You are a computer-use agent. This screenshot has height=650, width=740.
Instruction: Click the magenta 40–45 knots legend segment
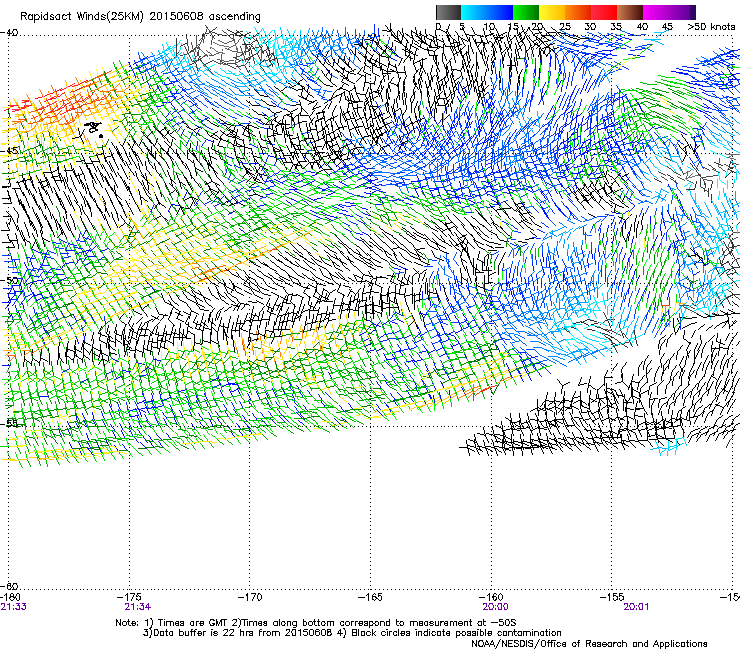point(656,12)
